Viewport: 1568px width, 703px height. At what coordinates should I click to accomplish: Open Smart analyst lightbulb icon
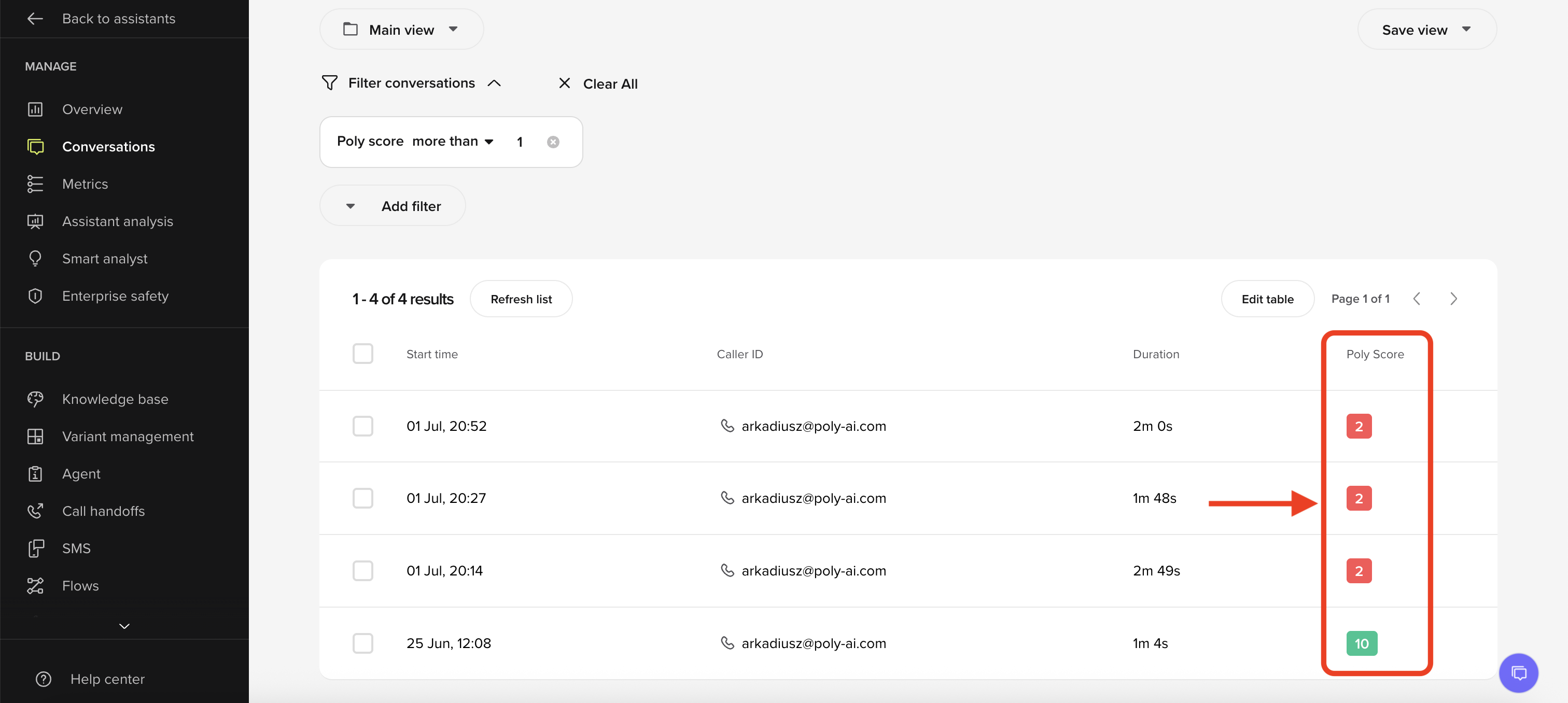point(35,259)
